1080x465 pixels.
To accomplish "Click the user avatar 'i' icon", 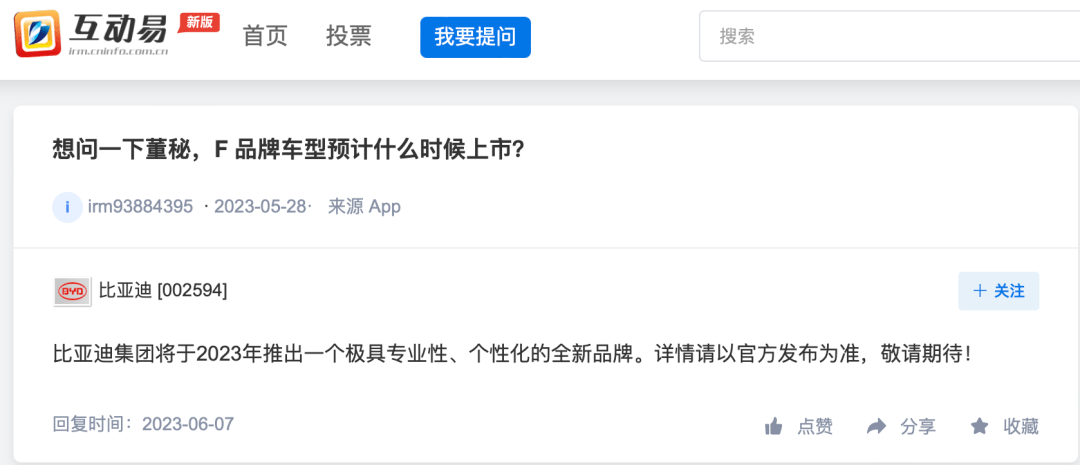I will click(x=68, y=207).
